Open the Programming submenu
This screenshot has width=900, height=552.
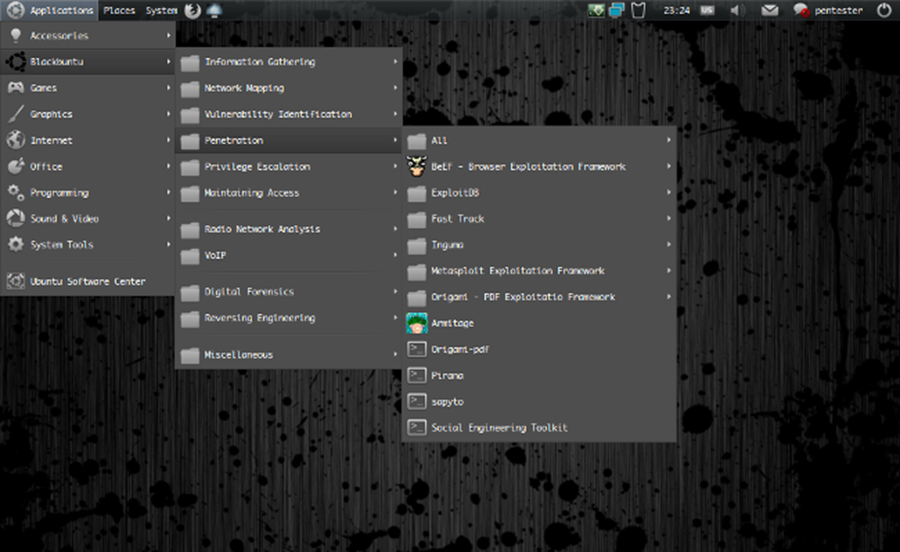point(88,192)
